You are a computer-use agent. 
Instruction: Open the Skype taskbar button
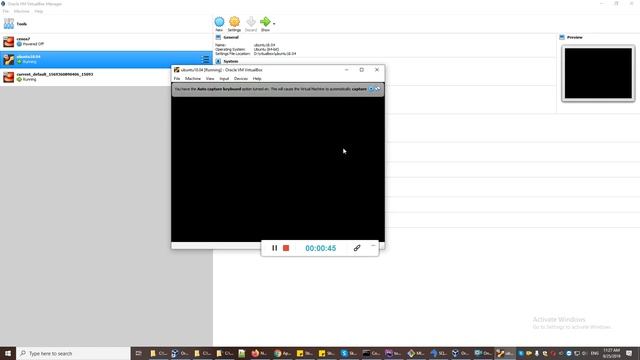coord(349,353)
